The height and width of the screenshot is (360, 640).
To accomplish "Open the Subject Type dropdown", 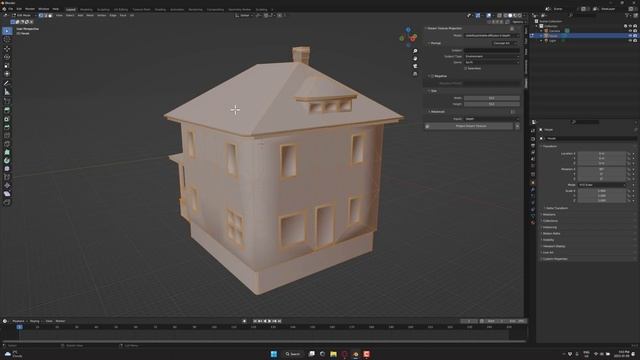I will [x=492, y=56].
